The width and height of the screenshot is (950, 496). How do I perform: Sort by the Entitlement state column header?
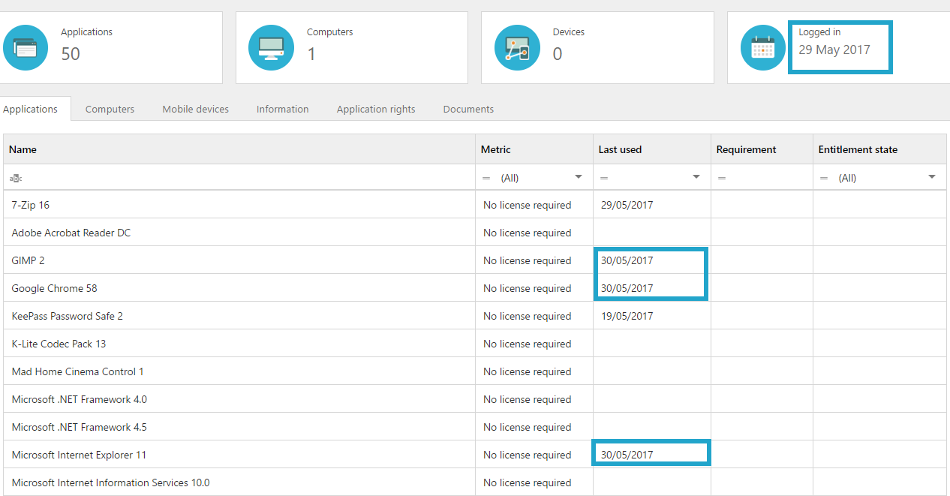(x=879, y=150)
